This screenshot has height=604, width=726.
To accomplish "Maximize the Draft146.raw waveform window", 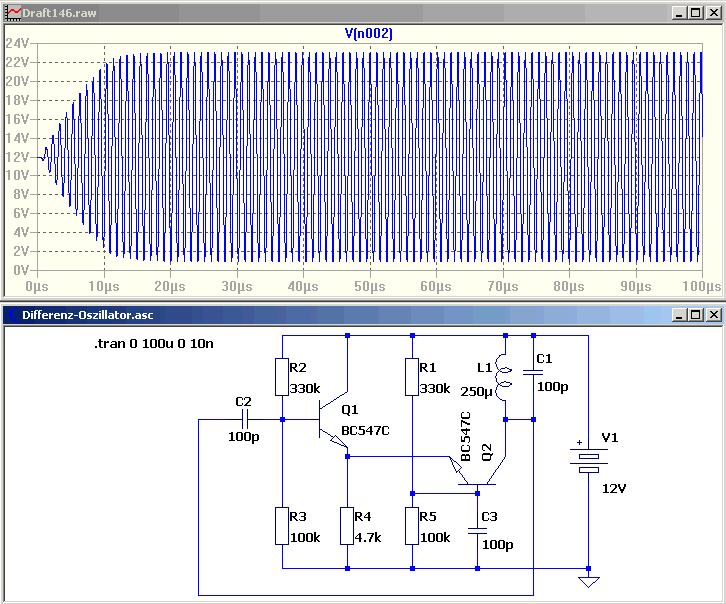I will pos(695,13).
